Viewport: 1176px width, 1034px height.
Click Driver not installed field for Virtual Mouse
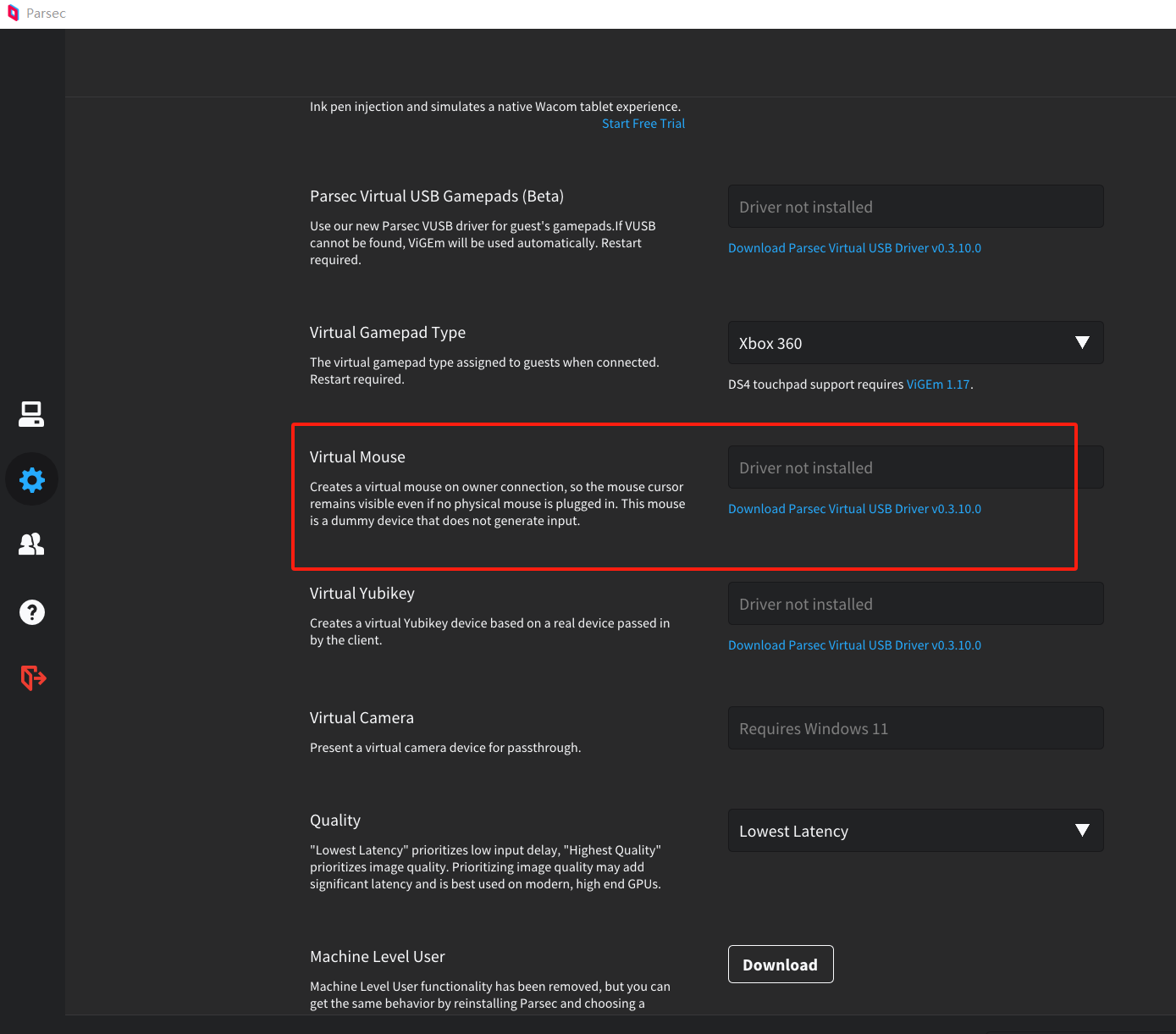pos(915,467)
